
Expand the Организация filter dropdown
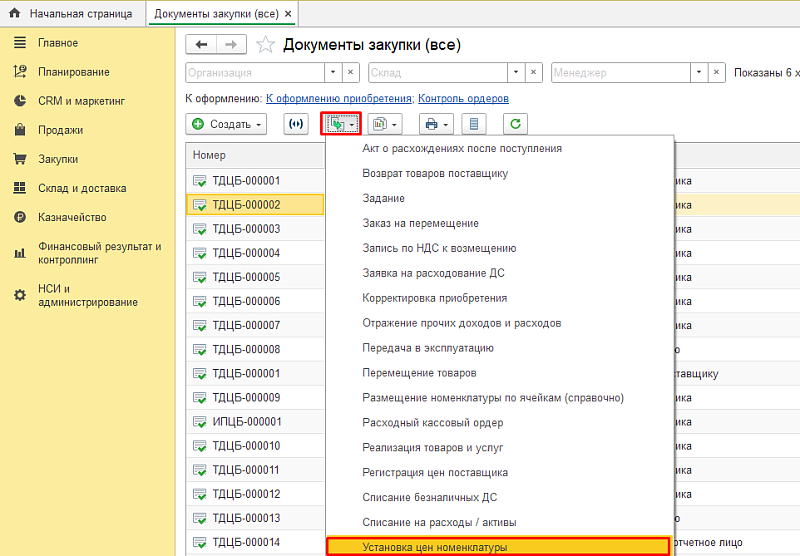(x=331, y=73)
